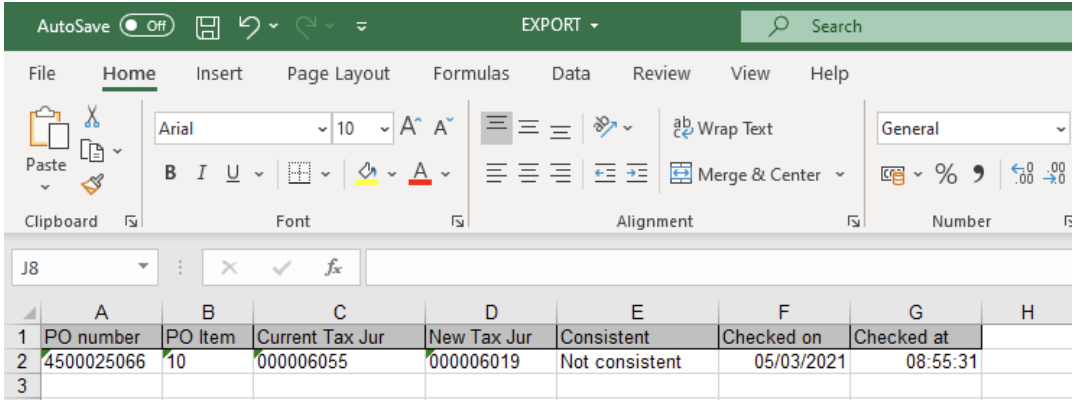The width and height of the screenshot is (1078, 404).
Task: Click the Percent Style icon
Action: coord(945,174)
